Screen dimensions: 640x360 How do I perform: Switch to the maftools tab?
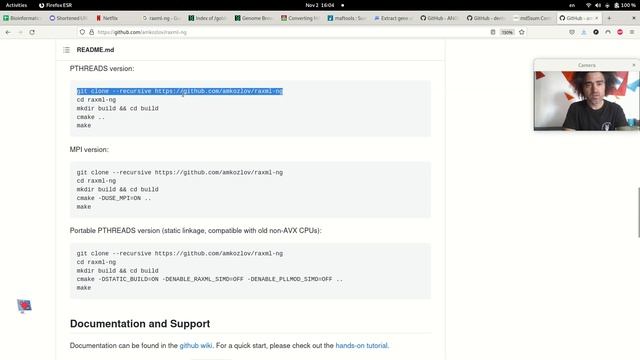coord(347,18)
